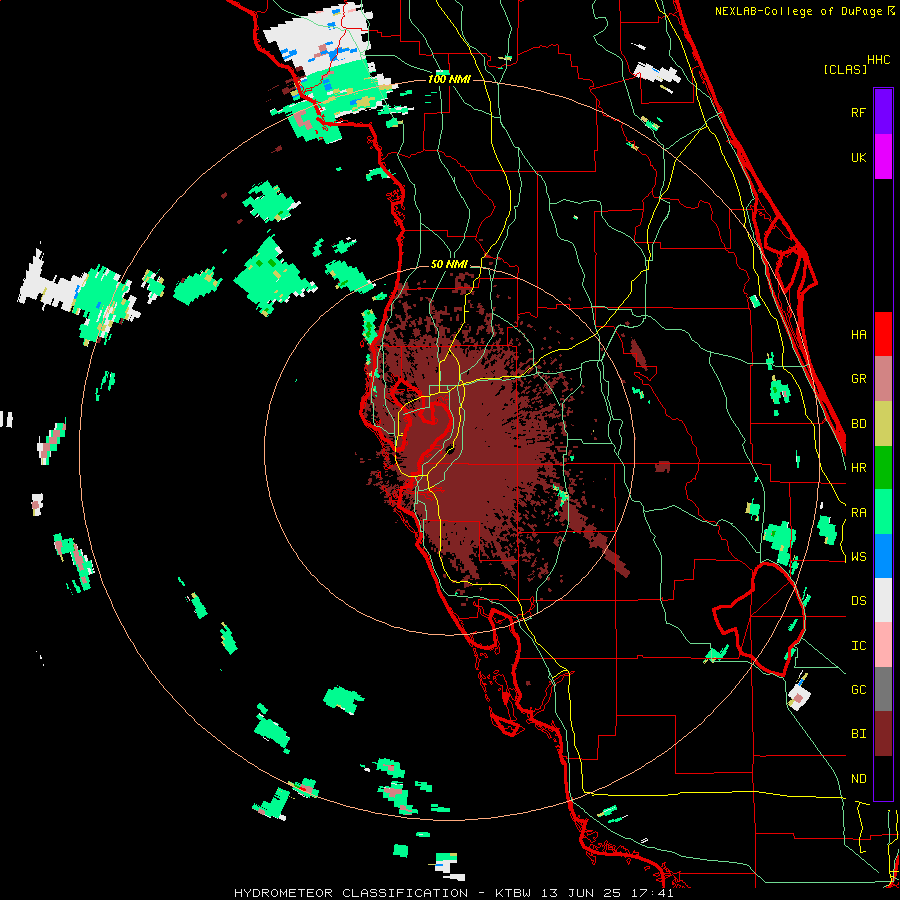Screen dimensions: 900x900
Task: Click the RF purple legend swatch
Action: [883, 112]
